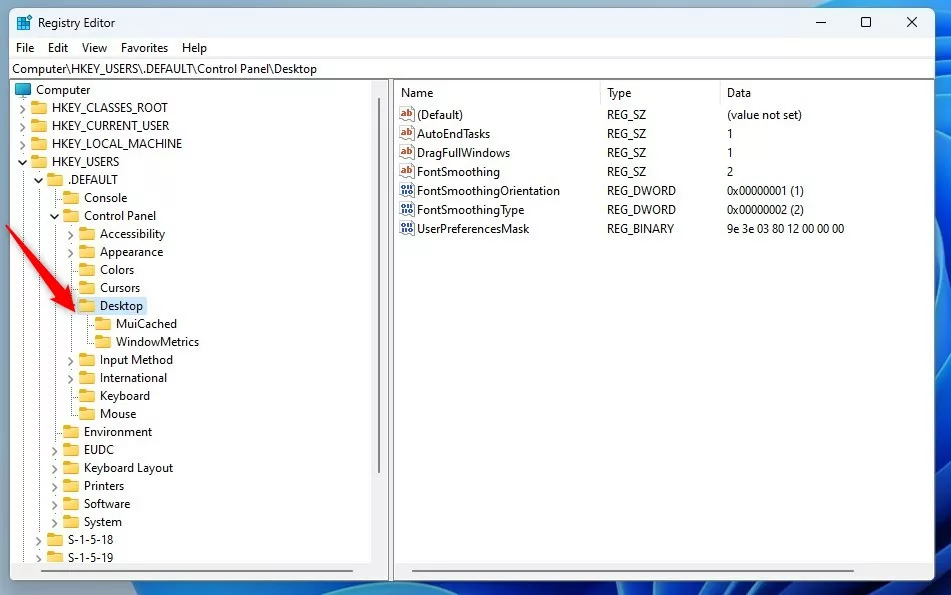The width and height of the screenshot is (951, 595).
Task: Click the data value 0x00000001 (1)
Action: 765,191
